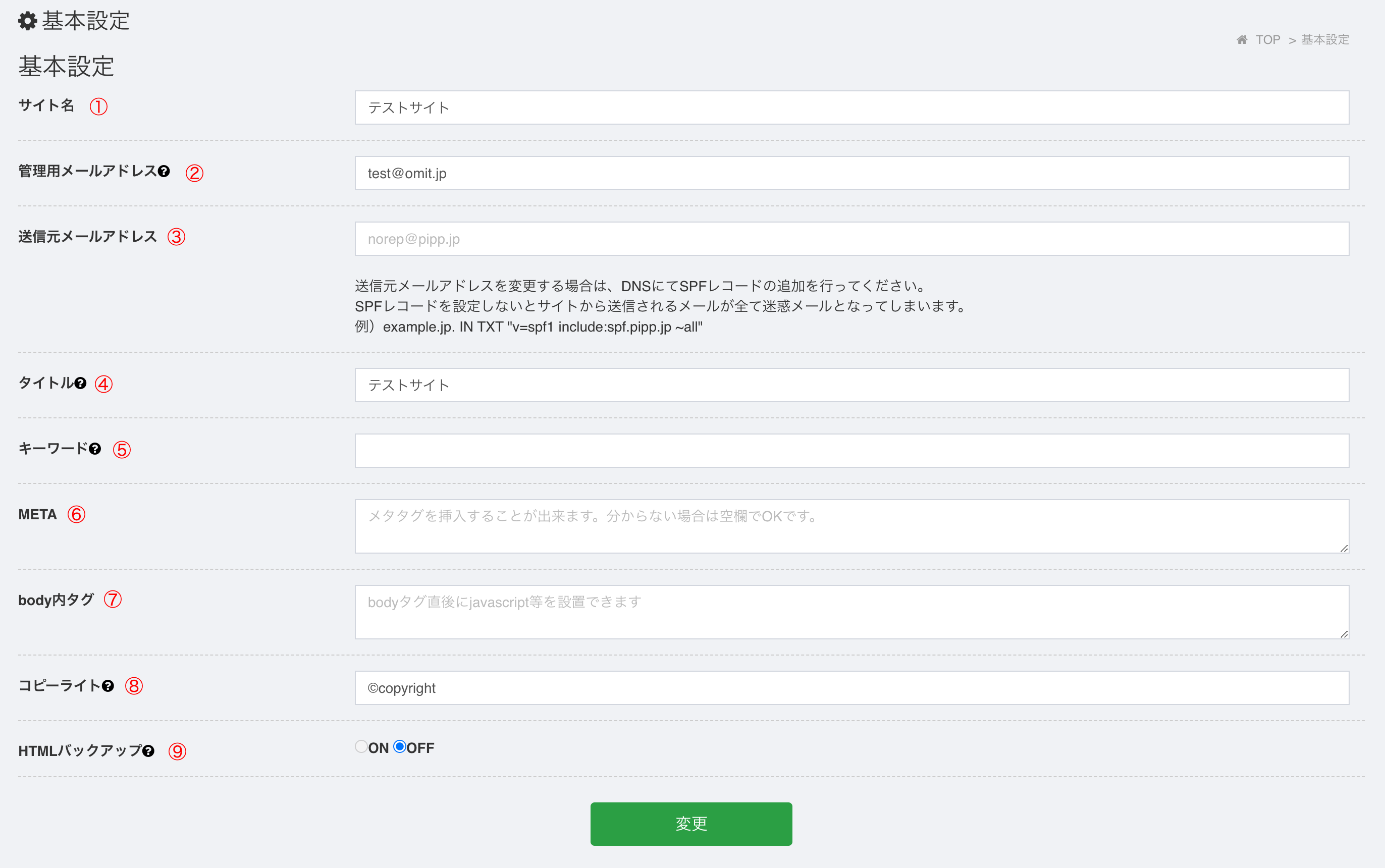The image size is (1385, 868).
Task: Click the ON label text
Action: [379, 748]
